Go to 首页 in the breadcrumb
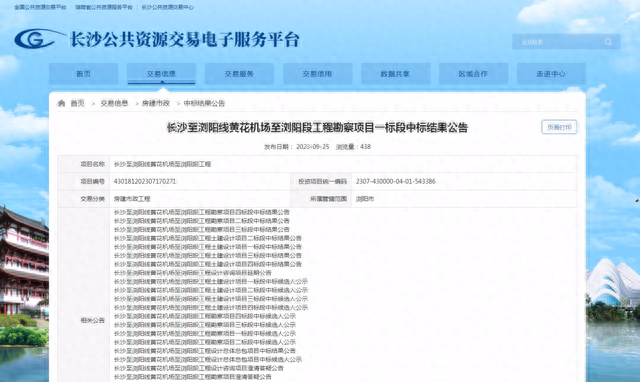 pyautogui.click(x=78, y=103)
